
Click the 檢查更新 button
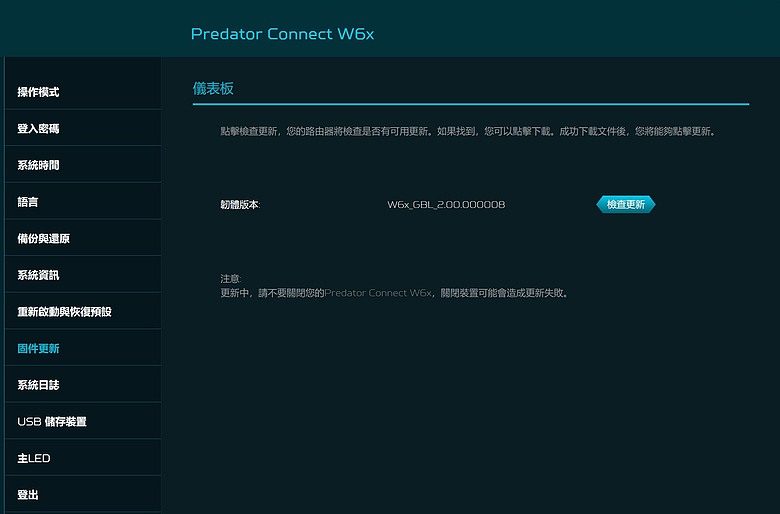[x=626, y=204]
